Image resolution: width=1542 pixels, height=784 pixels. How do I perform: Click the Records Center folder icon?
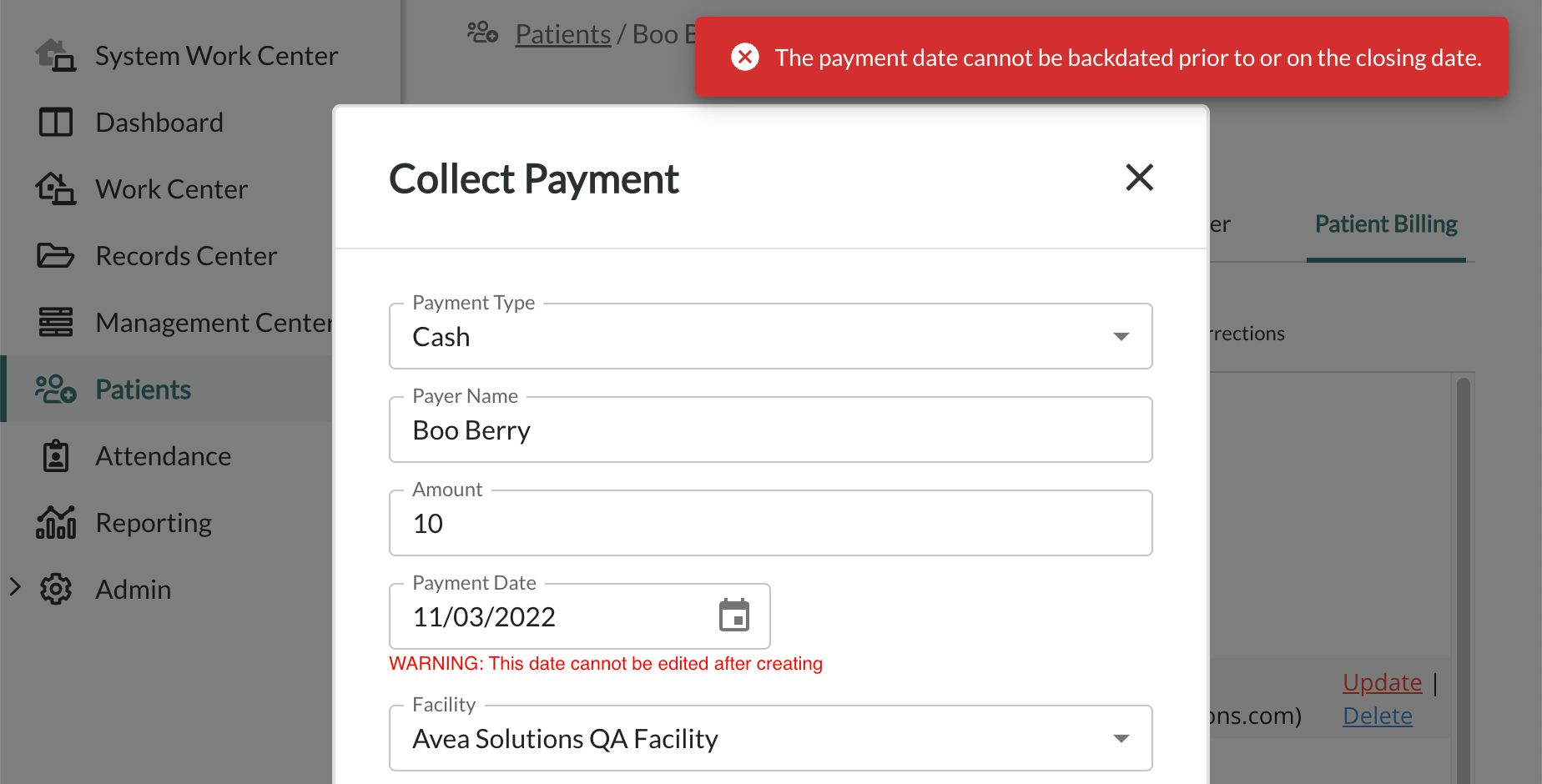(56, 256)
